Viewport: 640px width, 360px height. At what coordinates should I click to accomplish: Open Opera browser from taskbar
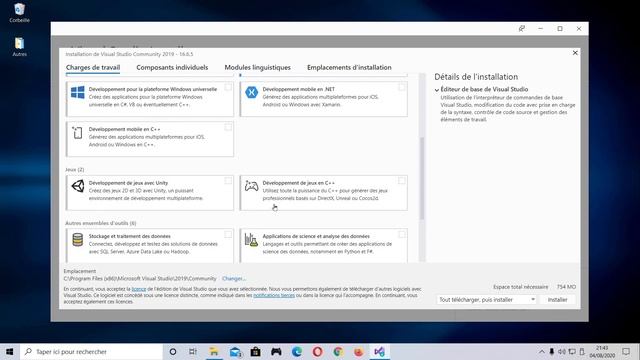point(318,351)
